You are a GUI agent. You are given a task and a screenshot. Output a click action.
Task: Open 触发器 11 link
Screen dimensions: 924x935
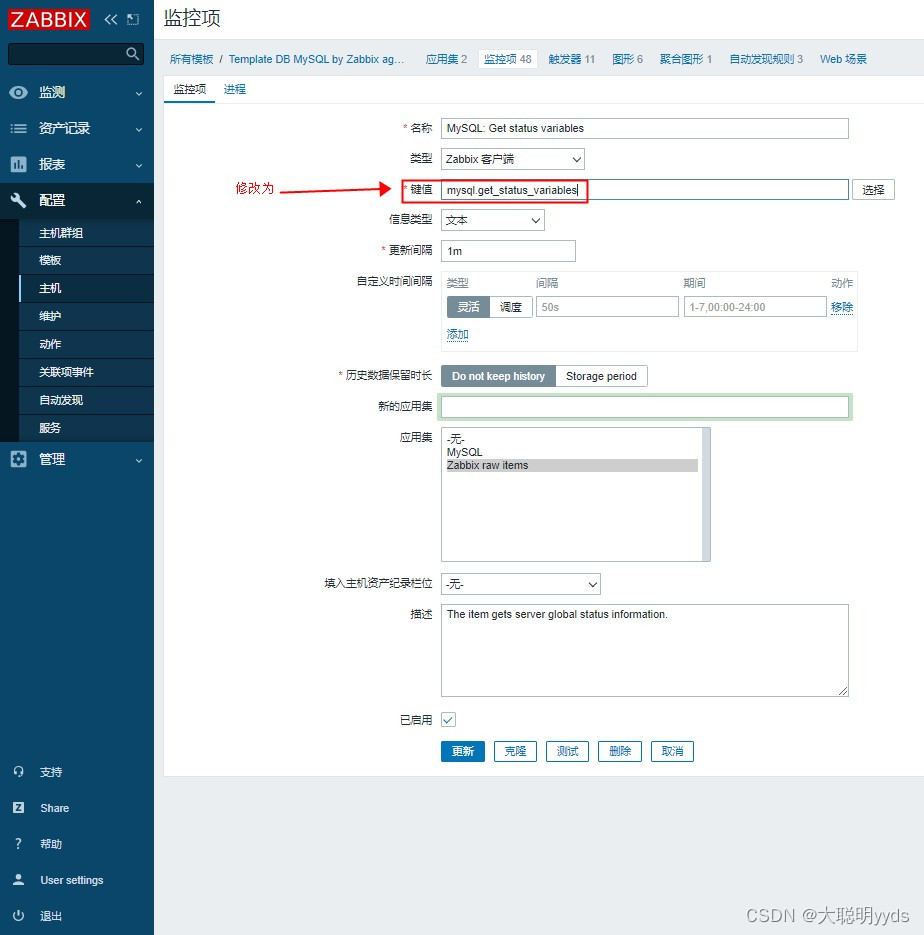571,59
